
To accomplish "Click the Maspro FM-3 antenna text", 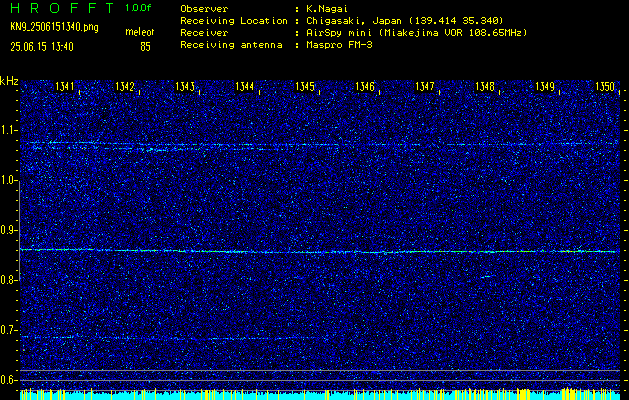I will coord(339,45).
